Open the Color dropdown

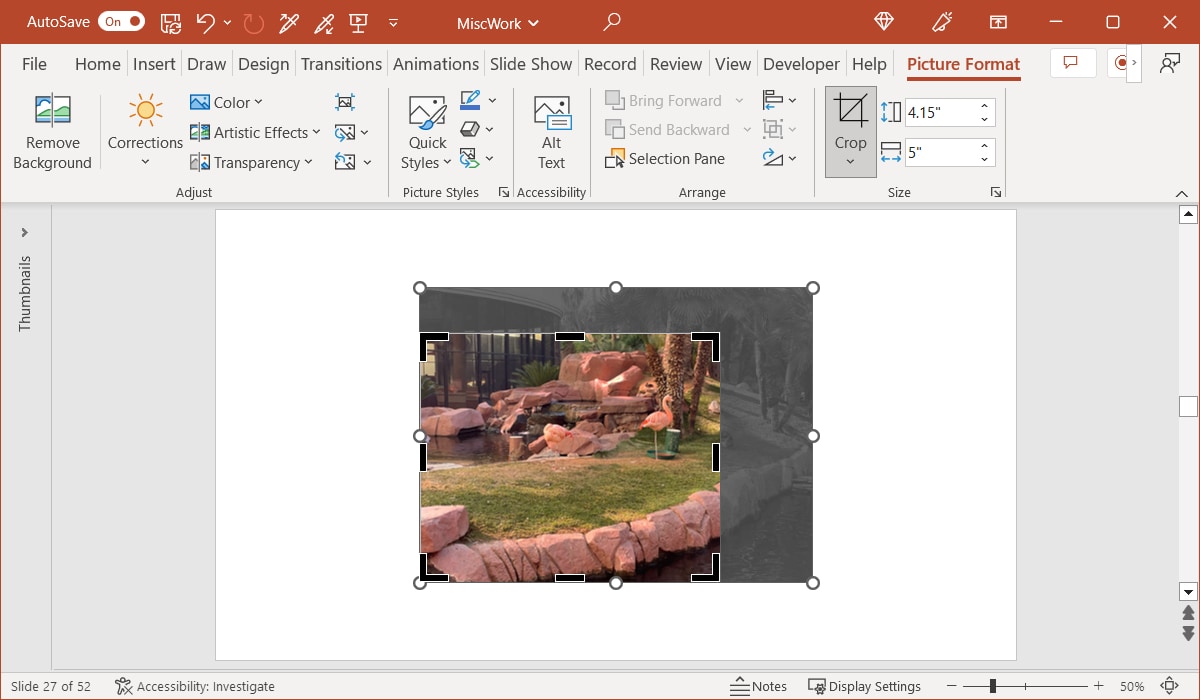(227, 101)
